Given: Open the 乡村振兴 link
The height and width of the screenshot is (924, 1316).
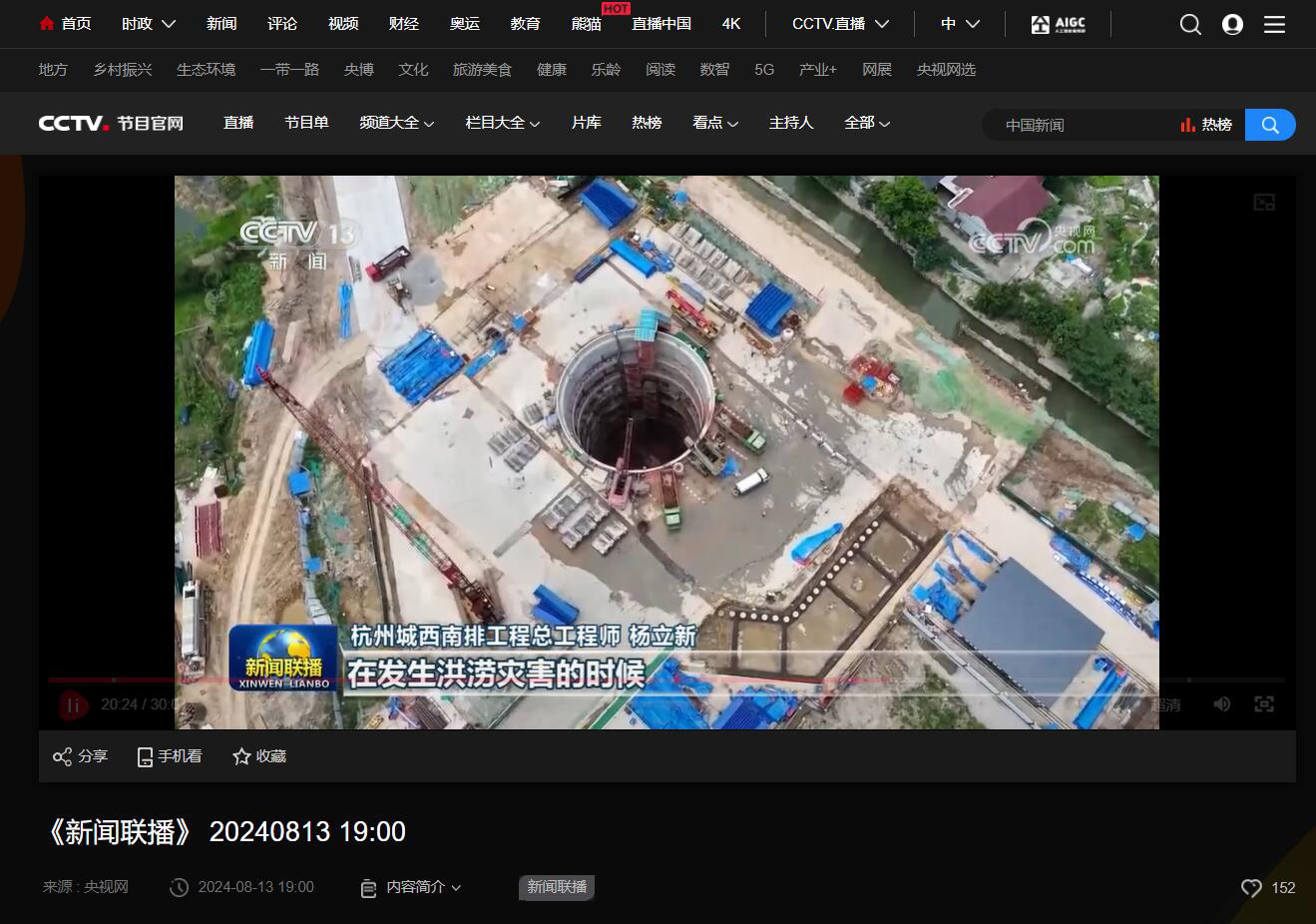Looking at the screenshot, I should tap(122, 70).
